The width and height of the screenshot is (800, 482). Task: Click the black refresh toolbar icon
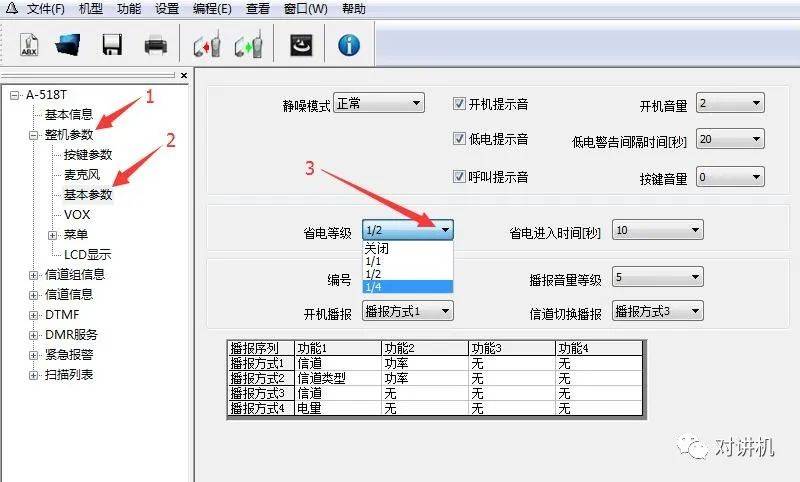(x=301, y=45)
